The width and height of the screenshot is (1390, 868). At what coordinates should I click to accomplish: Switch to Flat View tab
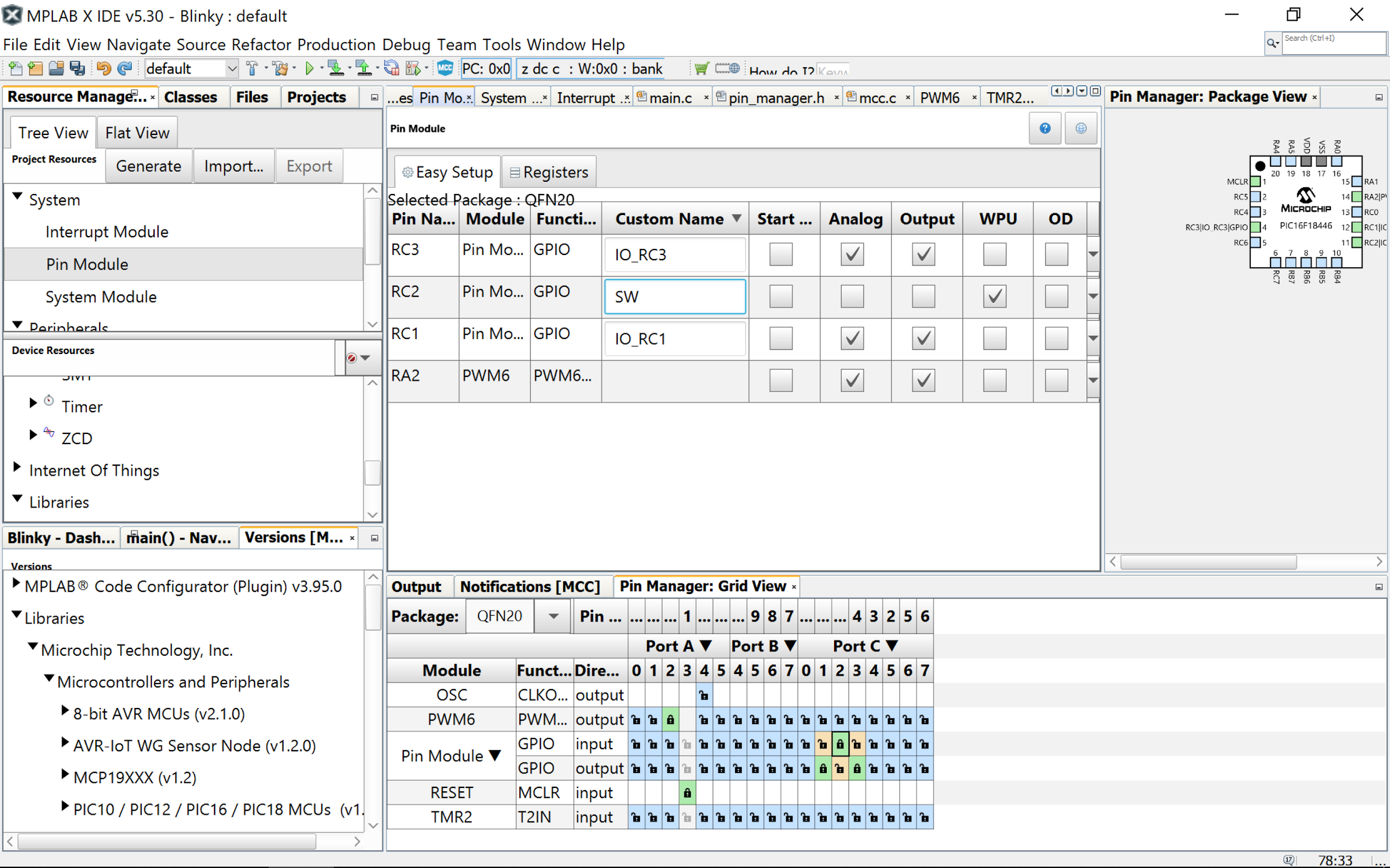point(137,133)
